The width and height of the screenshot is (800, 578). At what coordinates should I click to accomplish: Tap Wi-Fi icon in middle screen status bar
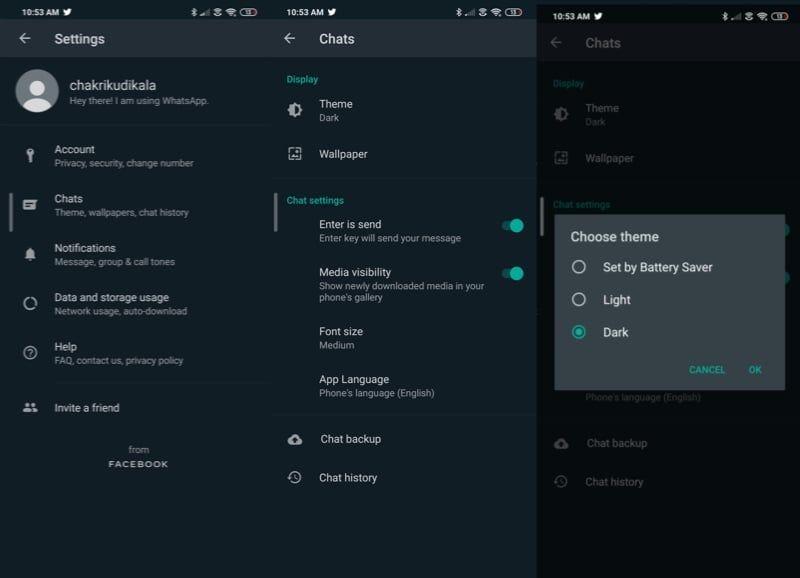point(496,12)
